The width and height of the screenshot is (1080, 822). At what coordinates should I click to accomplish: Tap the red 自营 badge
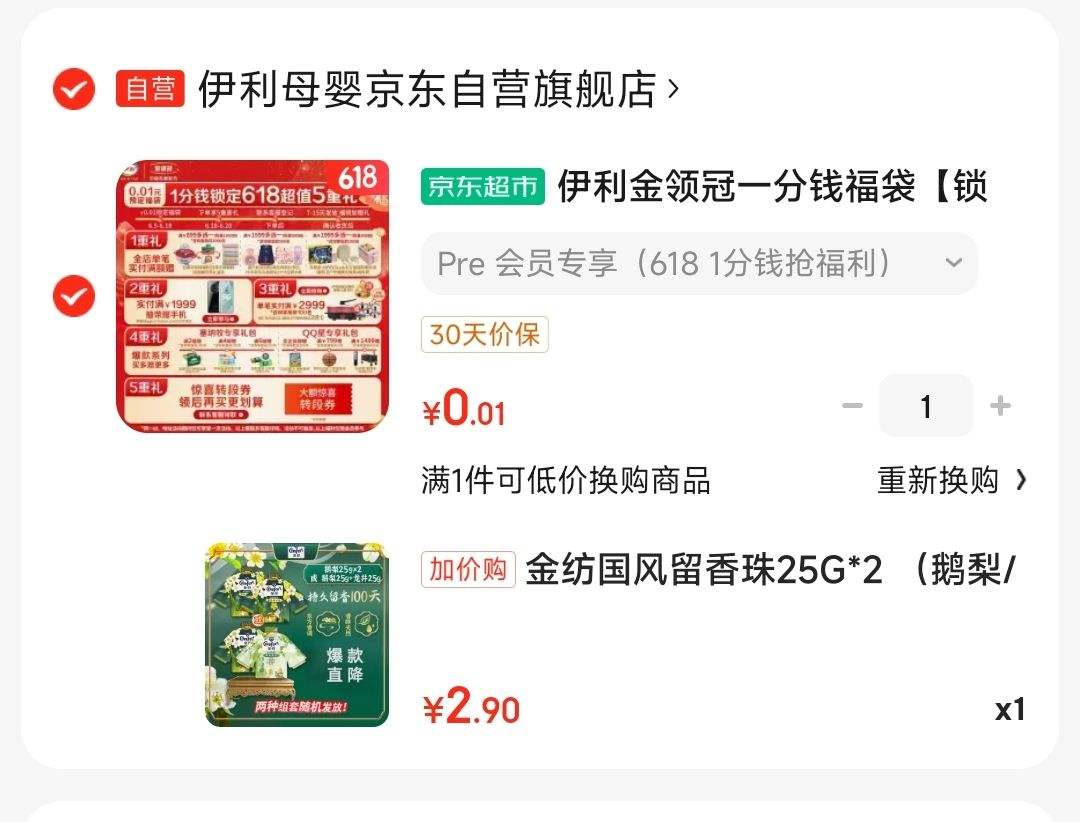(x=150, y=89)
